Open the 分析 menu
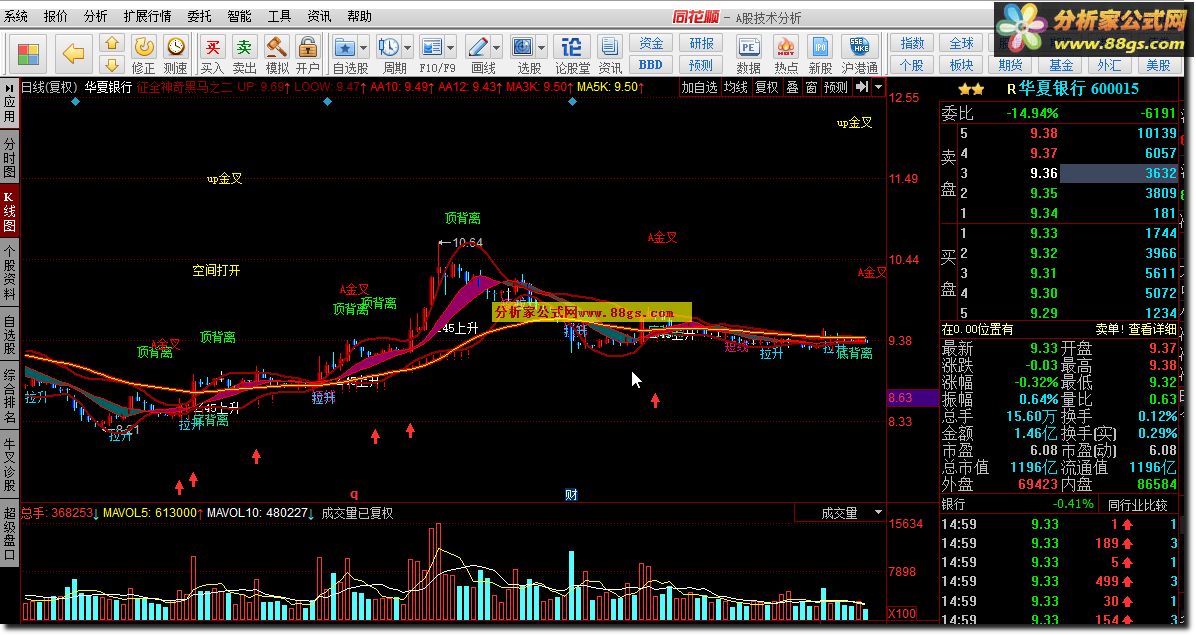This screenshot has height=635, width=1196. click(x=95, y=16)
